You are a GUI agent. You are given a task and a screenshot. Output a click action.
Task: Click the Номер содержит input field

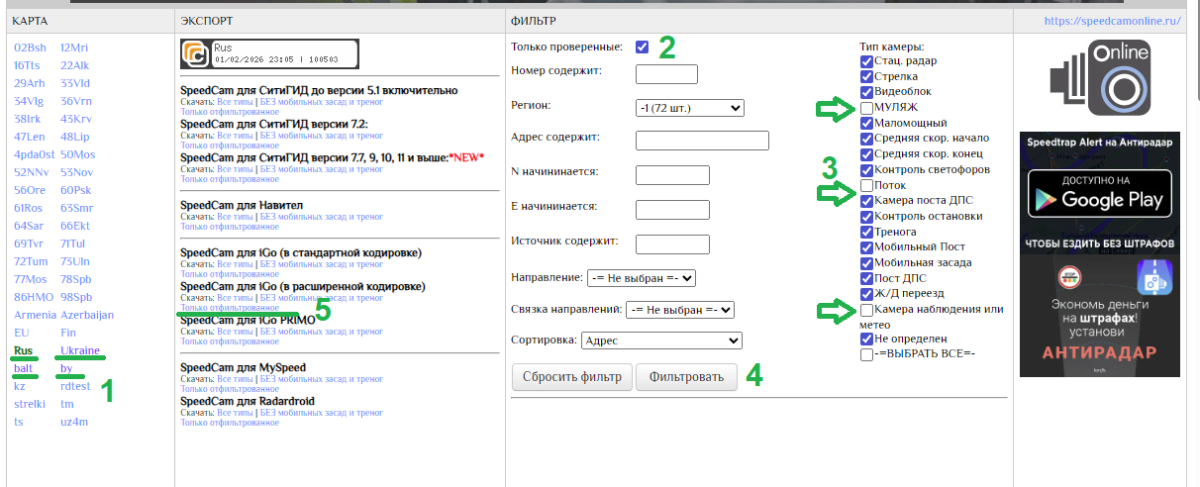pyautogui.click(x=666, y=74)
